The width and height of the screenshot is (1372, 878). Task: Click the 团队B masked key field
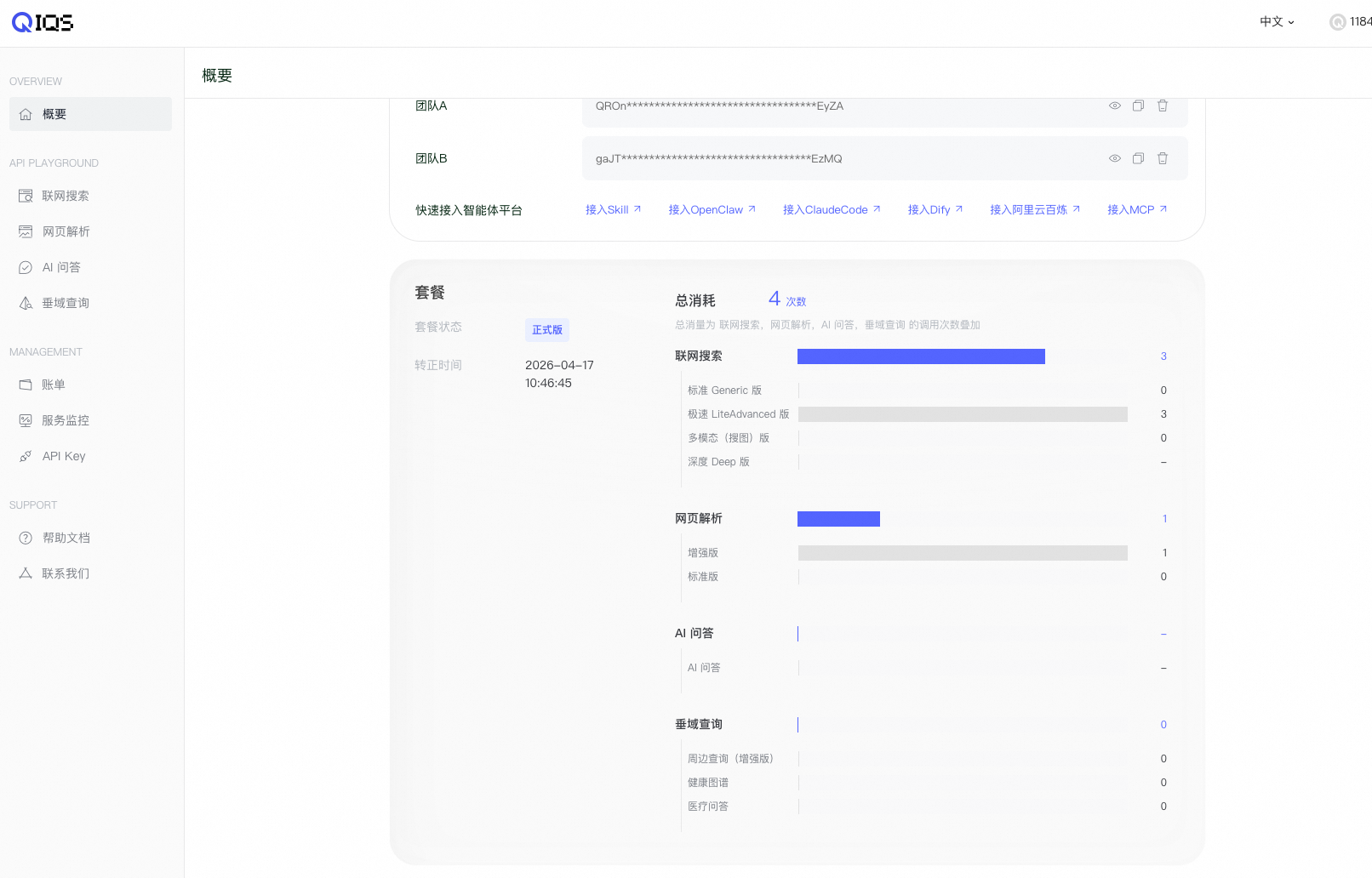click(x=885, y=159)
